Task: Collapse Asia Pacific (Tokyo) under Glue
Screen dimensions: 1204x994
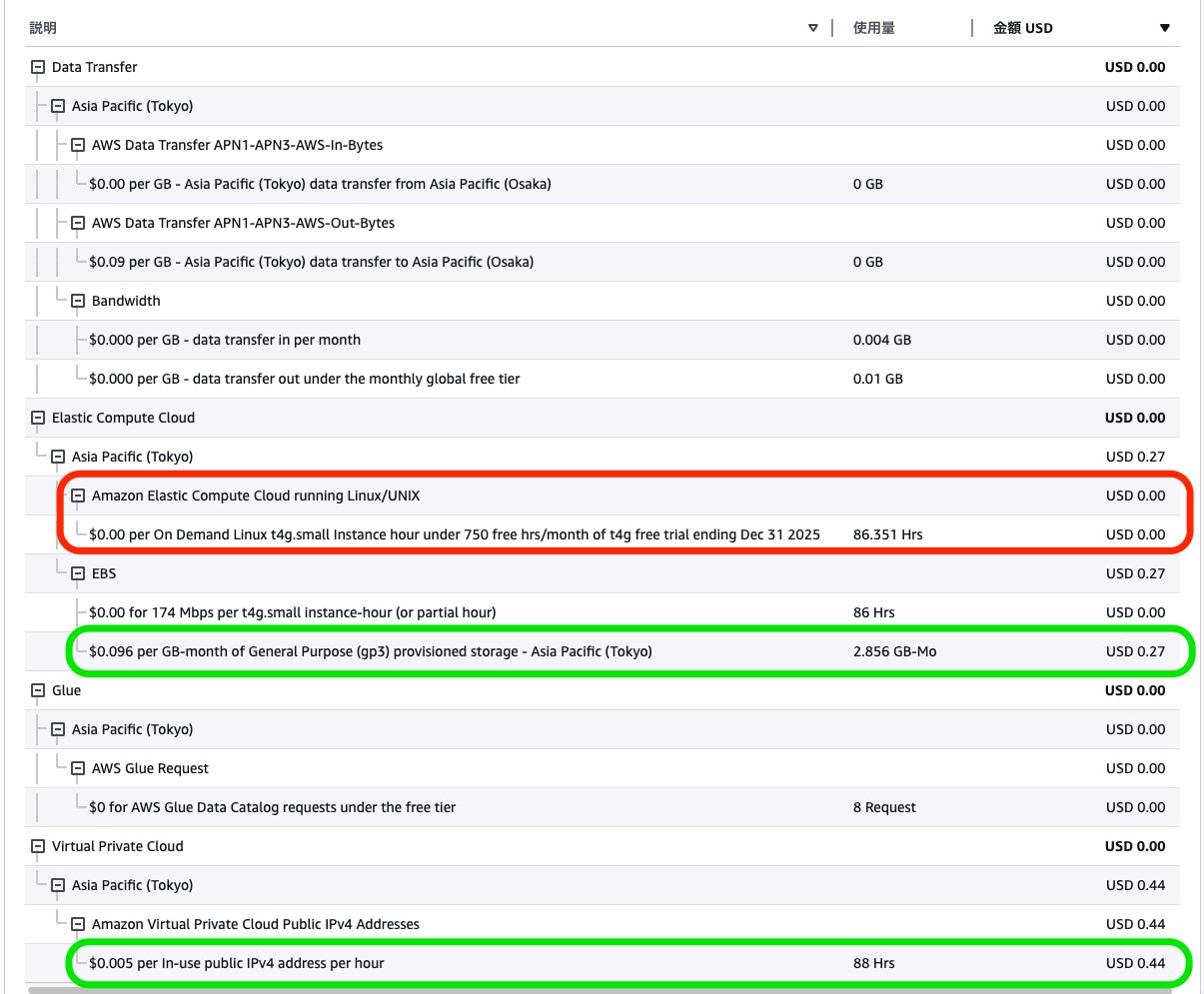Action: click(58, 729)
